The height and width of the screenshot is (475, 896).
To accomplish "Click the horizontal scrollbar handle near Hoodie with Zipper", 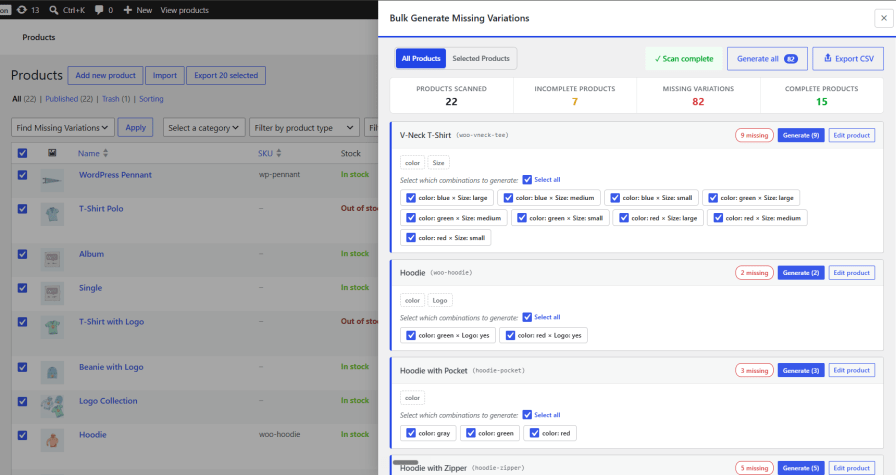I will pyautogui.click(x=405, y=462).
